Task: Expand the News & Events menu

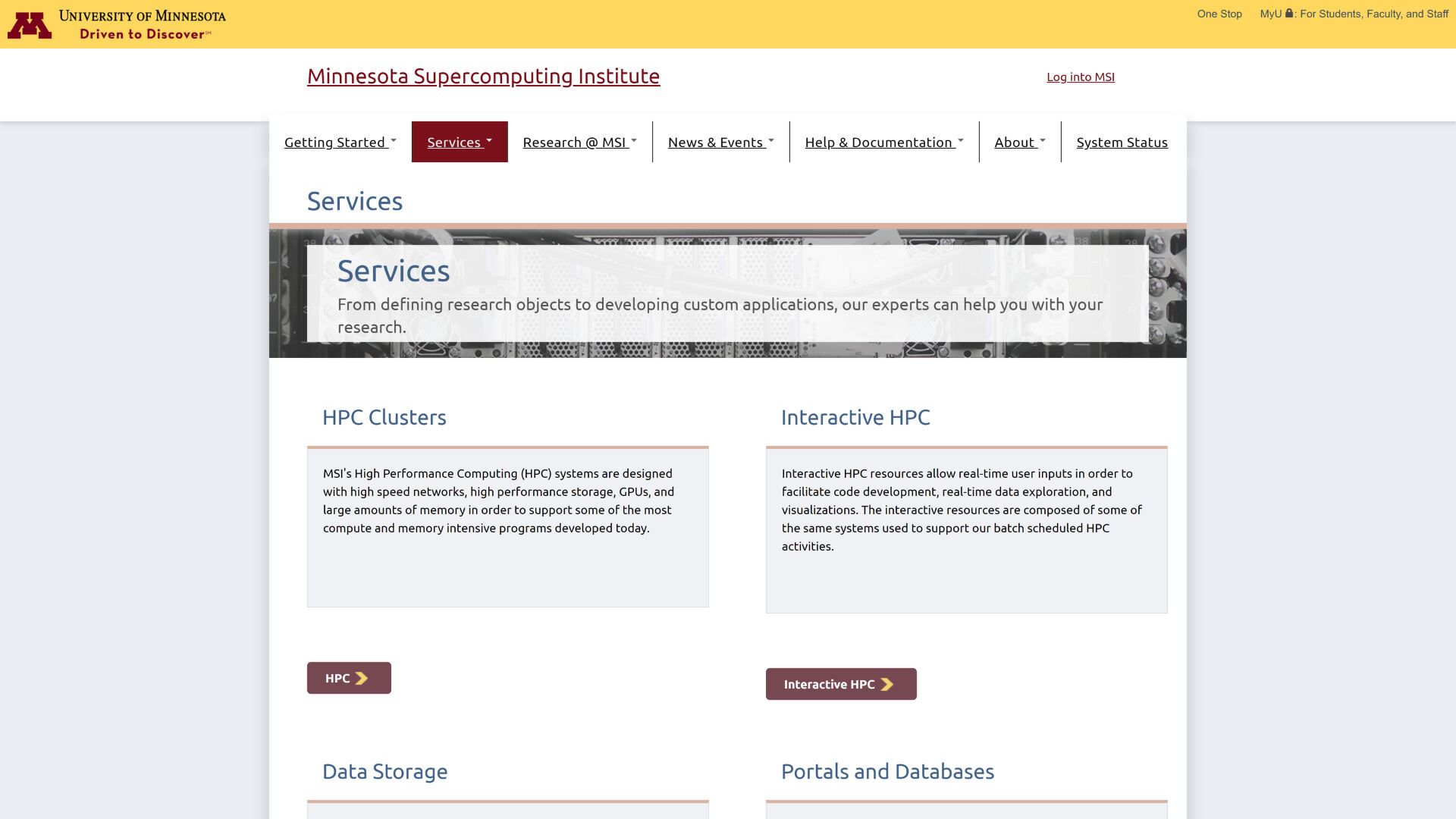Action: pyautogui.click(x=720, y=141)
